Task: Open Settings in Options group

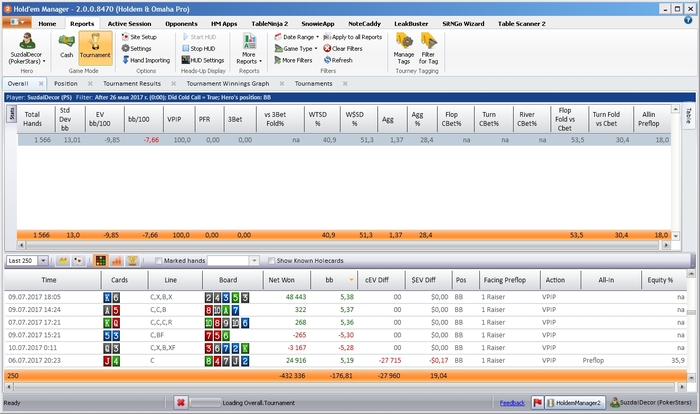Action: (137, 49)
